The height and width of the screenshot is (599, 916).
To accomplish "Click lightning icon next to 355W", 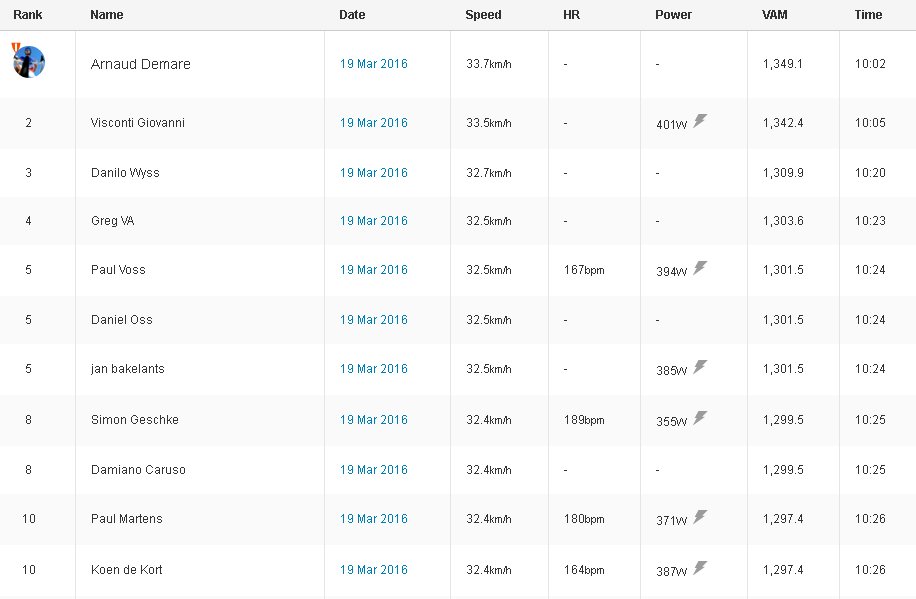I will point(700,418).
